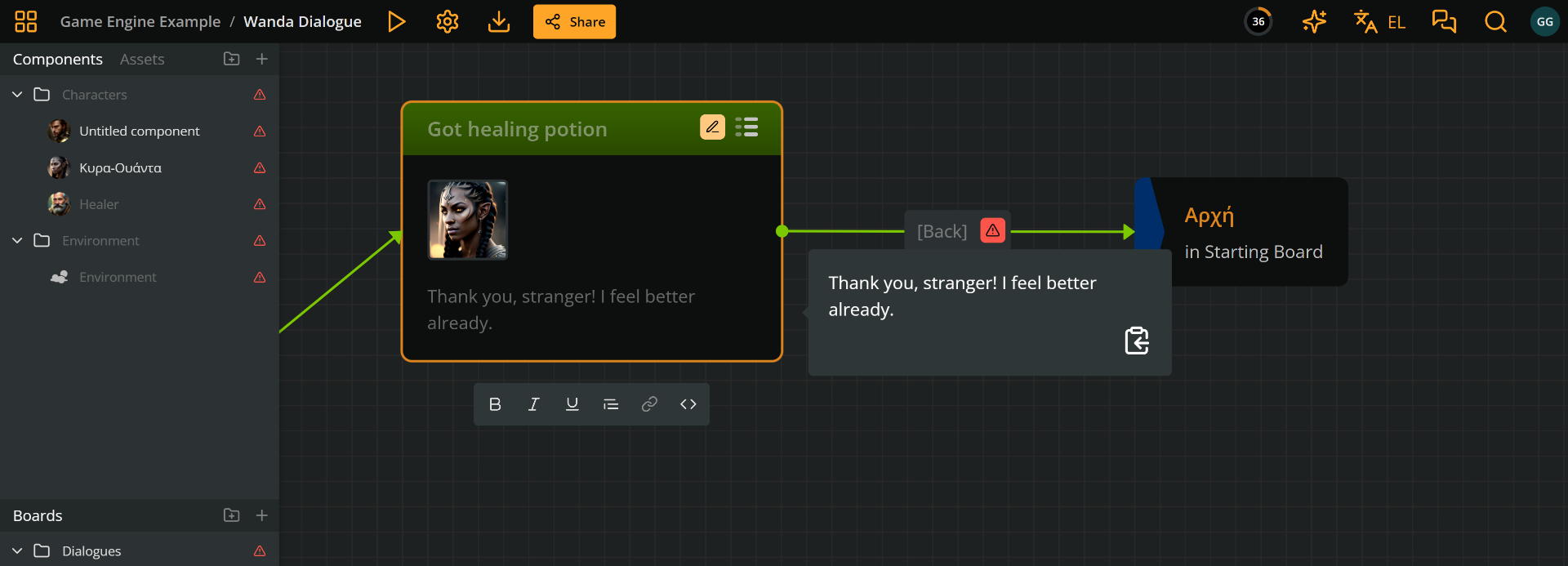
Task: Click the download/export icon
Action: [x=498, y=22]
